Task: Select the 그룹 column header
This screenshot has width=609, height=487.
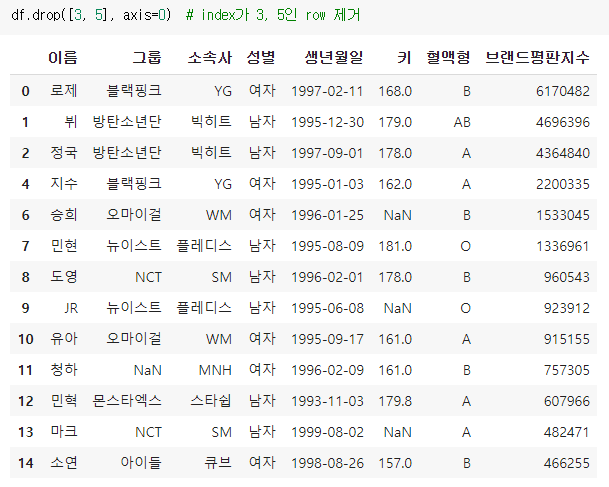Action: [147, 57]
